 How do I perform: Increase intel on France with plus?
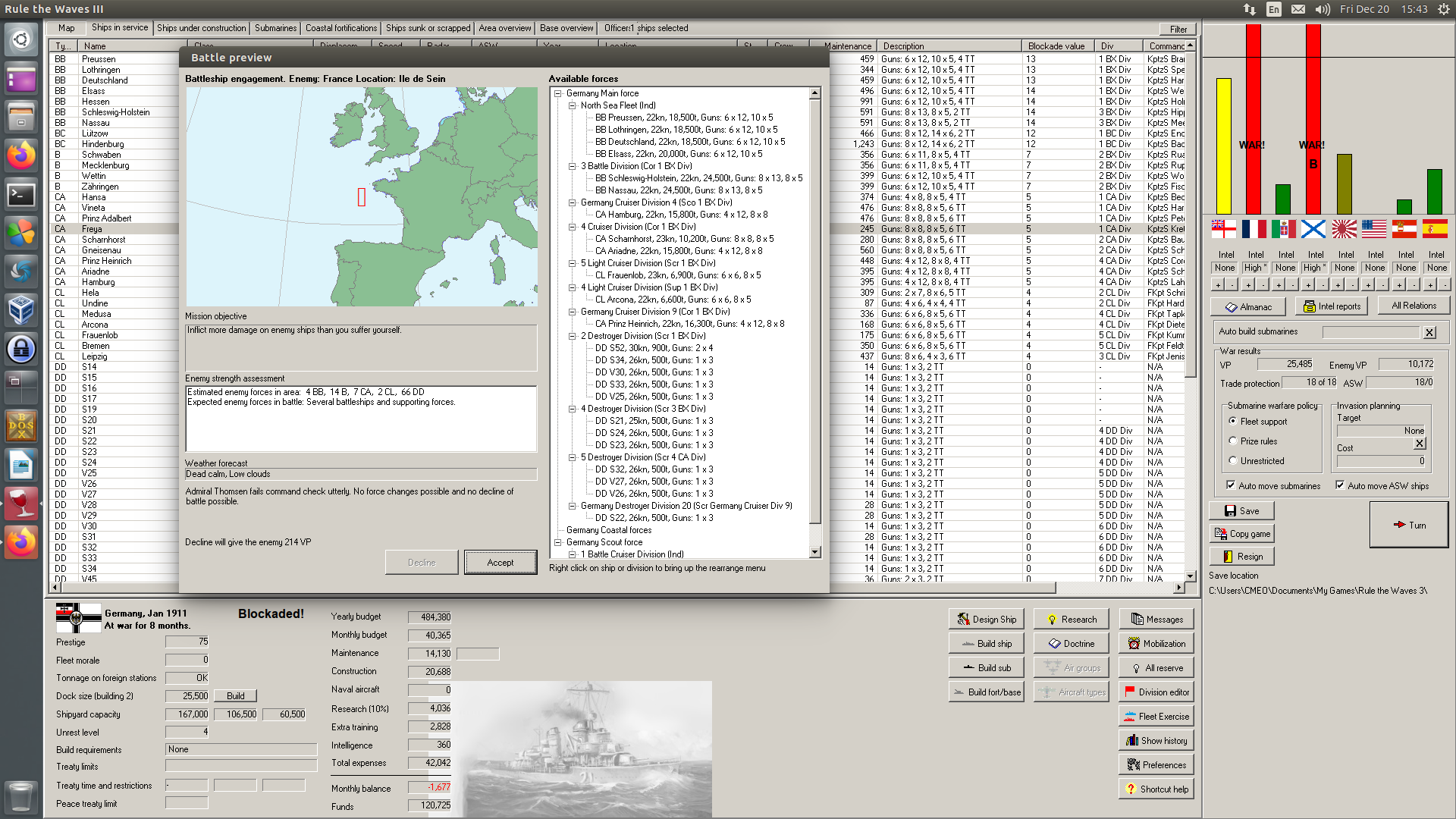[x=1247, y=284]
